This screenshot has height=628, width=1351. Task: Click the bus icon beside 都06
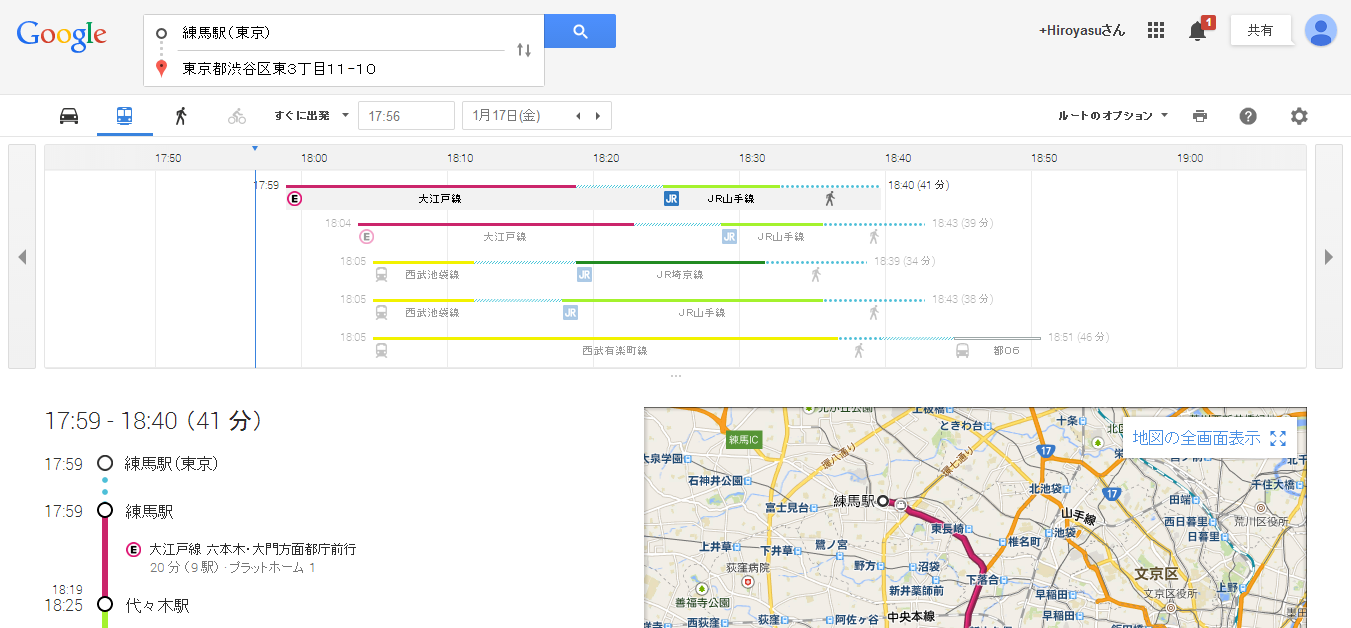click(x=962, y=351)
